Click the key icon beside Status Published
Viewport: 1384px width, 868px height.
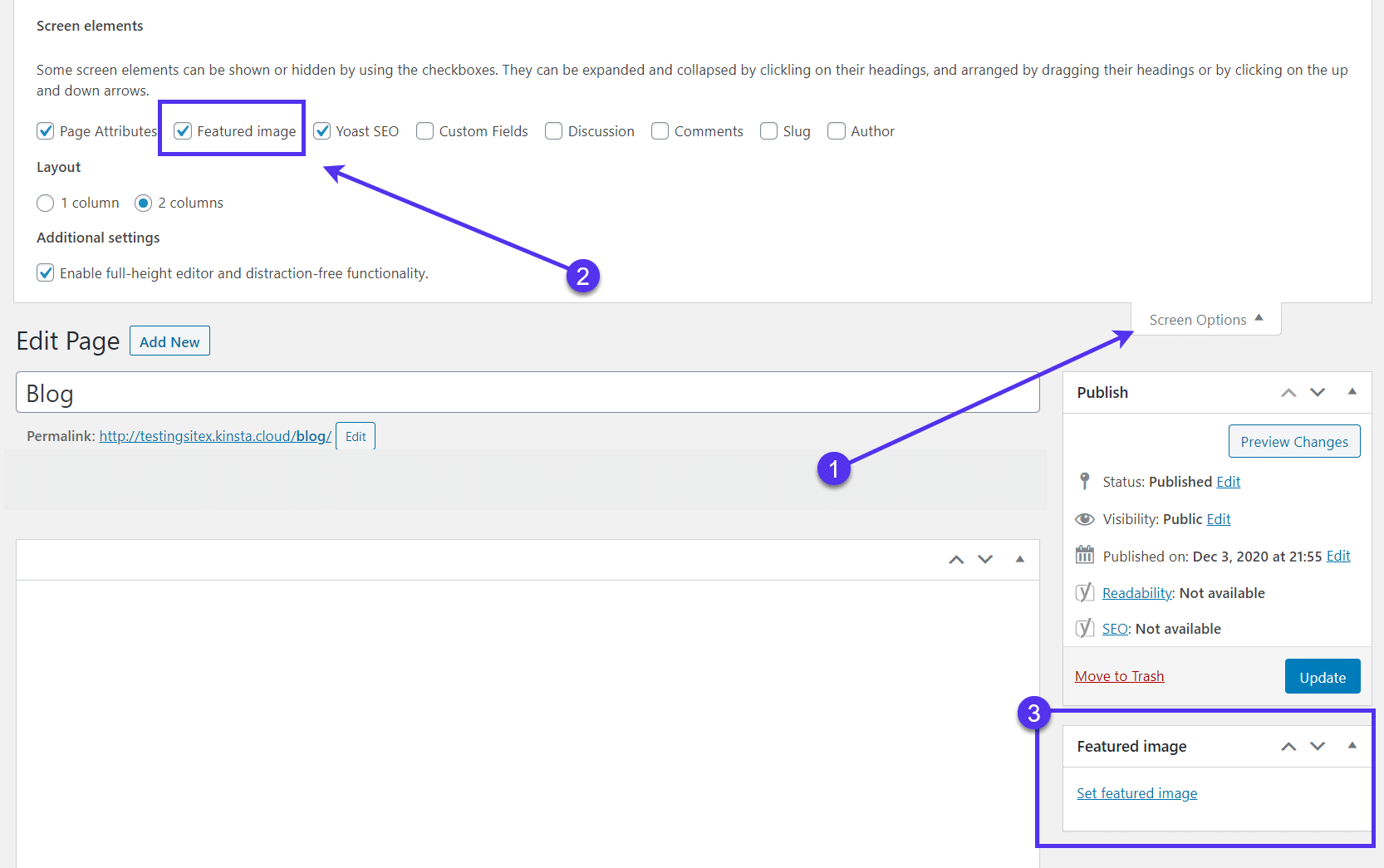(1084, 481)
